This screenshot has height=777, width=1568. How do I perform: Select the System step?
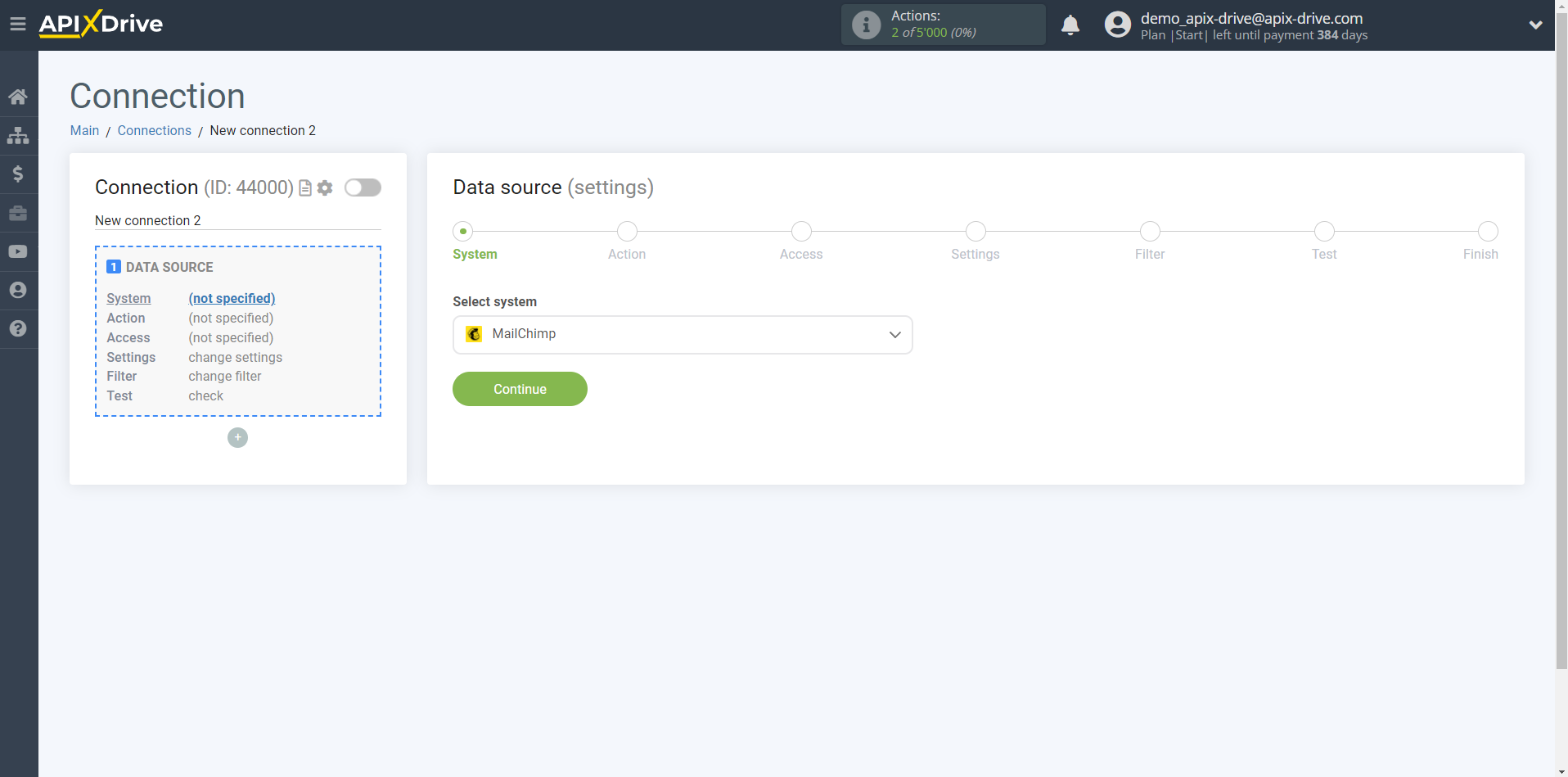463,232
